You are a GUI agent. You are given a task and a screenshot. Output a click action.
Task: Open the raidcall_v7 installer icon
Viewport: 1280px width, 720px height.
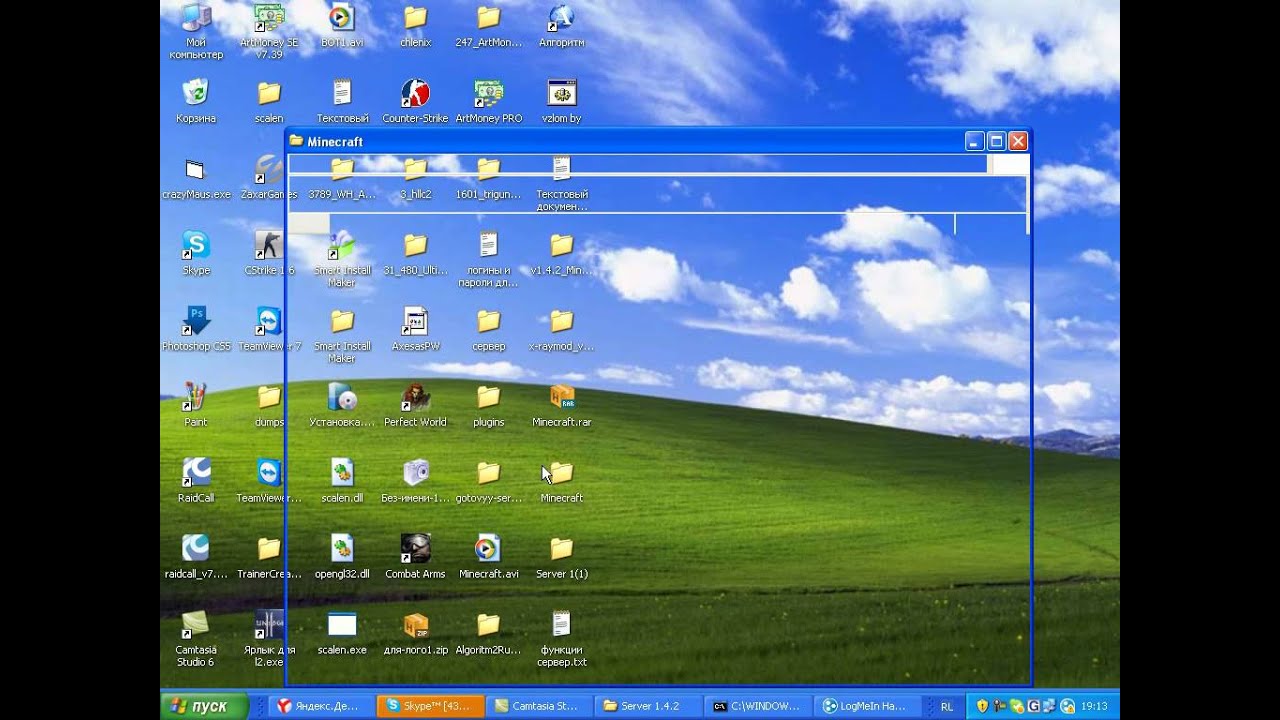[x=196, y=557]
